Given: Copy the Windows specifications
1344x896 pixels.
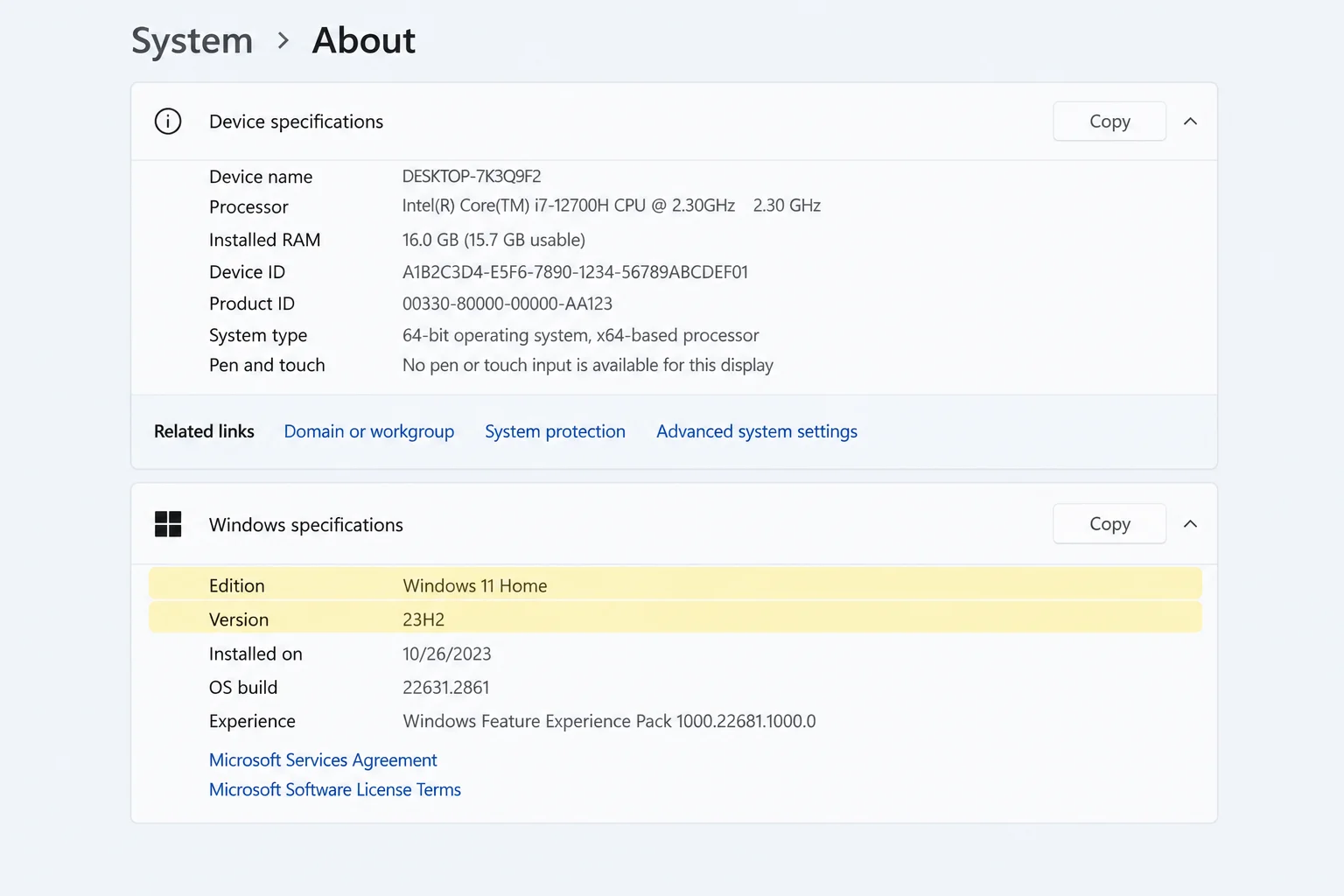Looking at the screenshot, I should [x=1109, y=524].
